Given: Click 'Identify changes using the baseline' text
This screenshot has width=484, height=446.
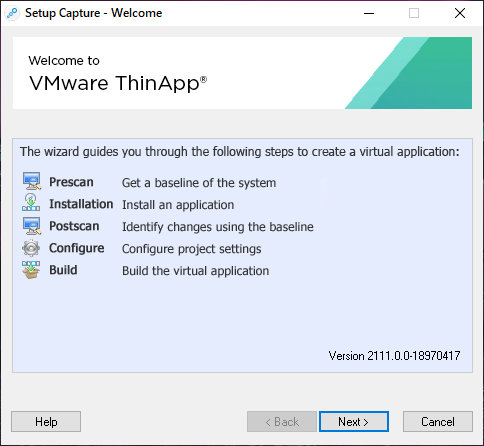Looking at the screenshot, I should (x=218, y=227).
